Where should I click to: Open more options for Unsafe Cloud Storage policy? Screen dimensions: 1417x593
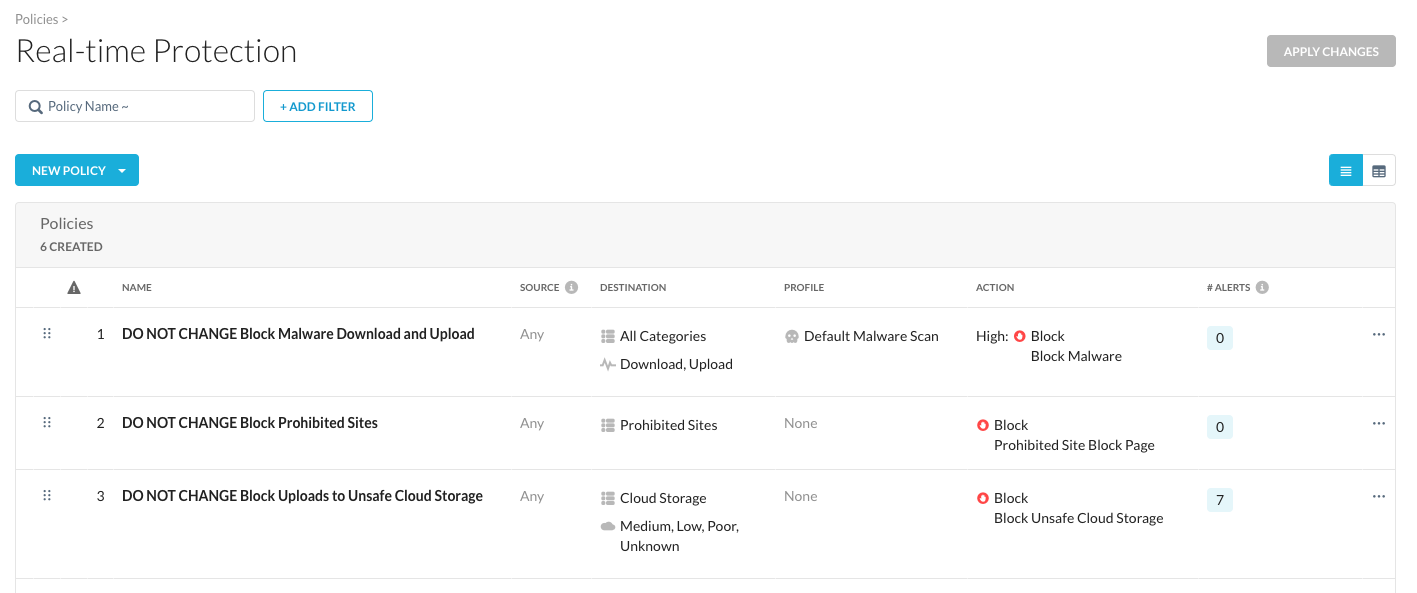point(1378,497)
